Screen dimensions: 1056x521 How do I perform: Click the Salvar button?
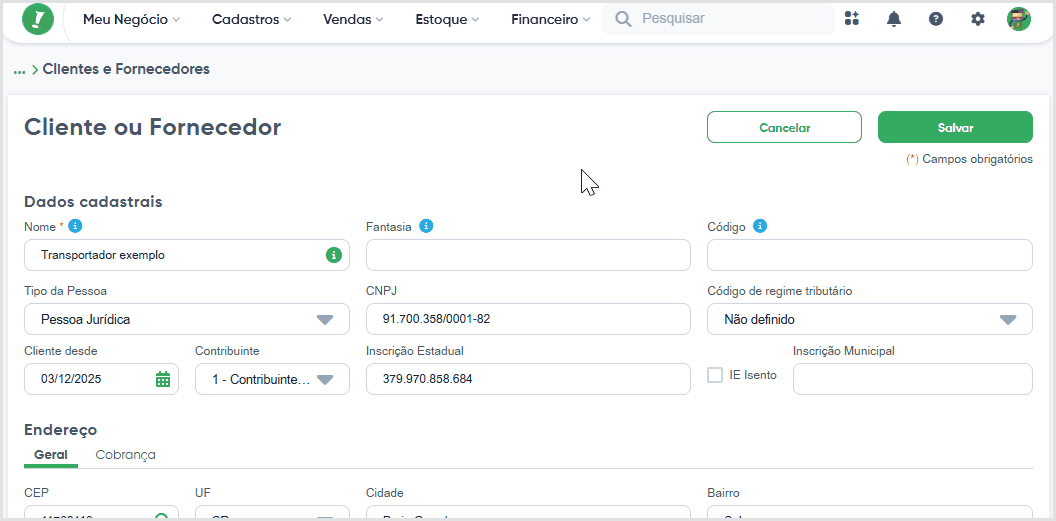coord(955,127)
